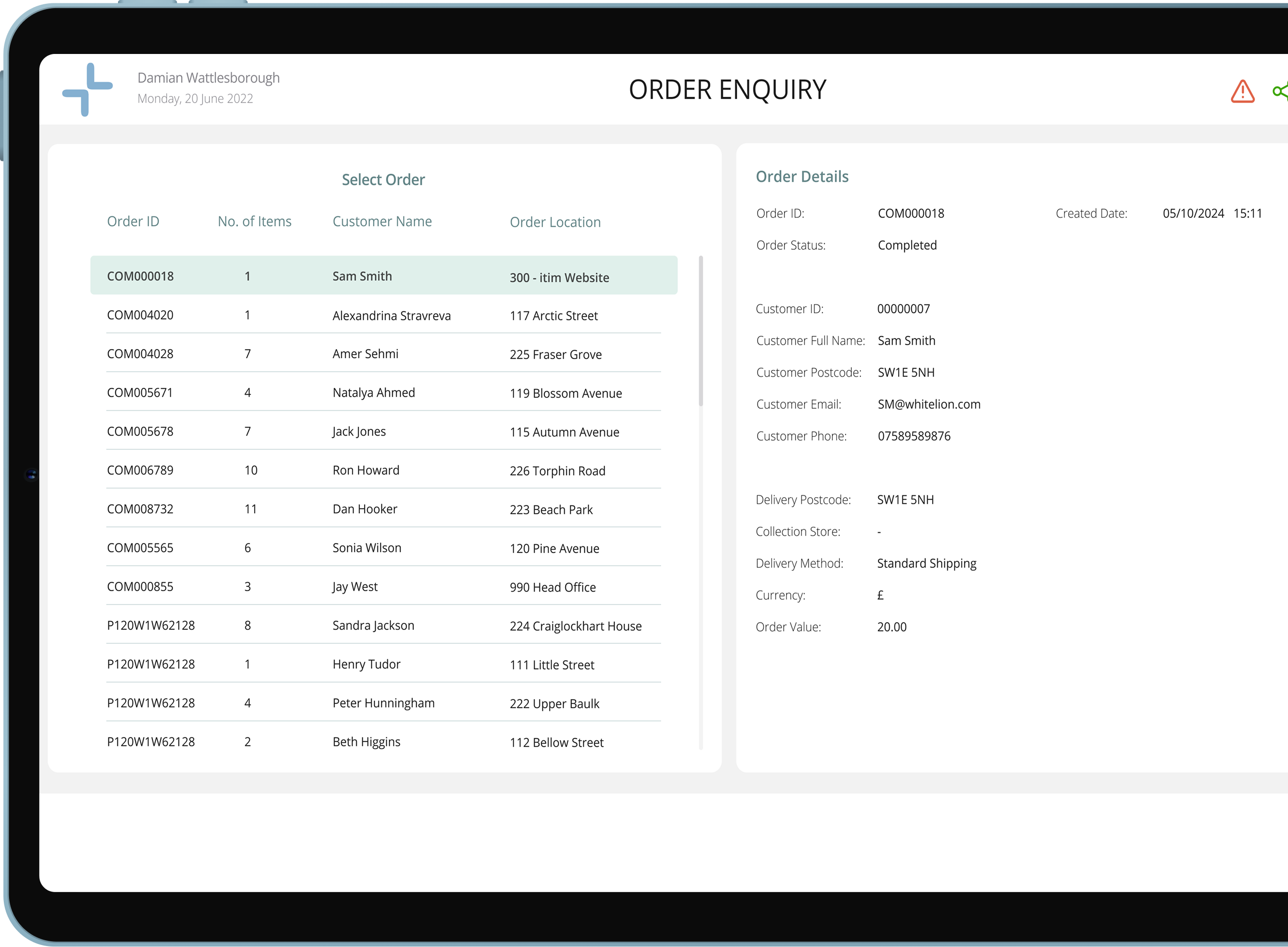Viewport: 1288px width, 947px height.
Task: Click the user name Damian Wattlesborough
Action: pyautogui.click(x=209, y=77)
